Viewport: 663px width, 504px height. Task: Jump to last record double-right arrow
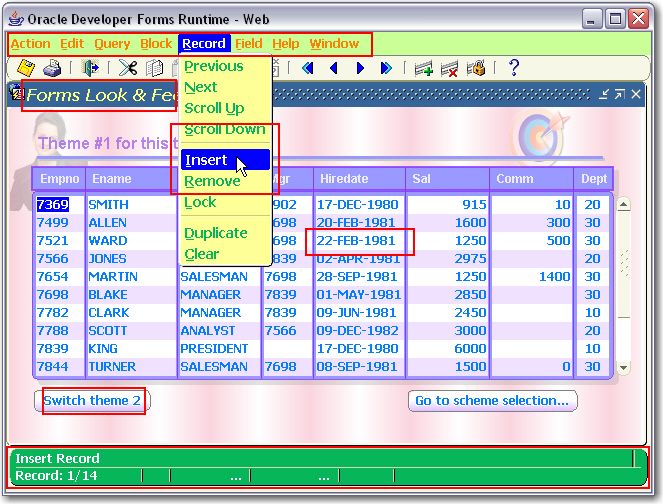coord(386,68)
